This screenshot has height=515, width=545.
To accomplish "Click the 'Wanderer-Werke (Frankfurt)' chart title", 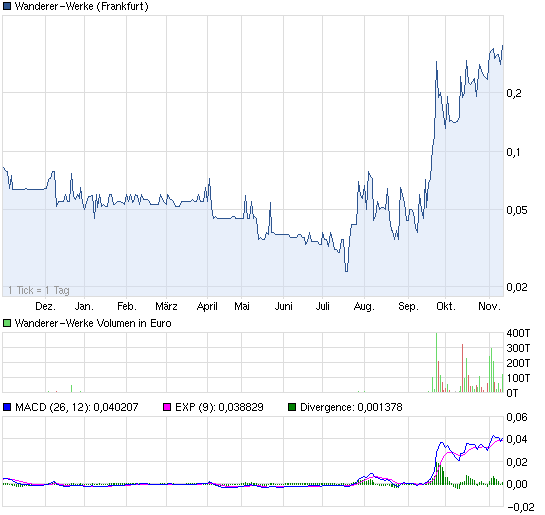I will (82, 6).
